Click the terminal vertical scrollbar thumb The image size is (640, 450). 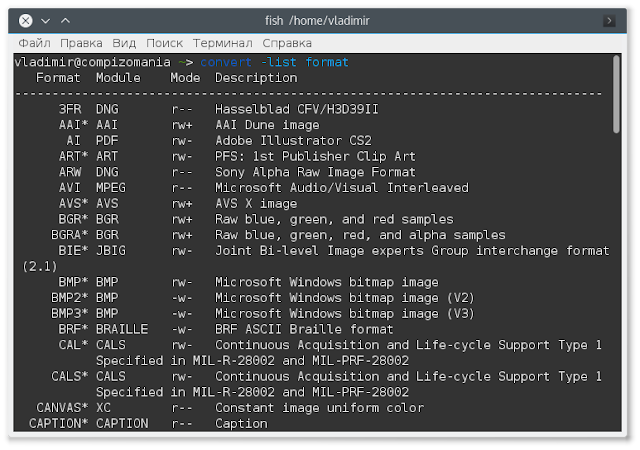616,94
